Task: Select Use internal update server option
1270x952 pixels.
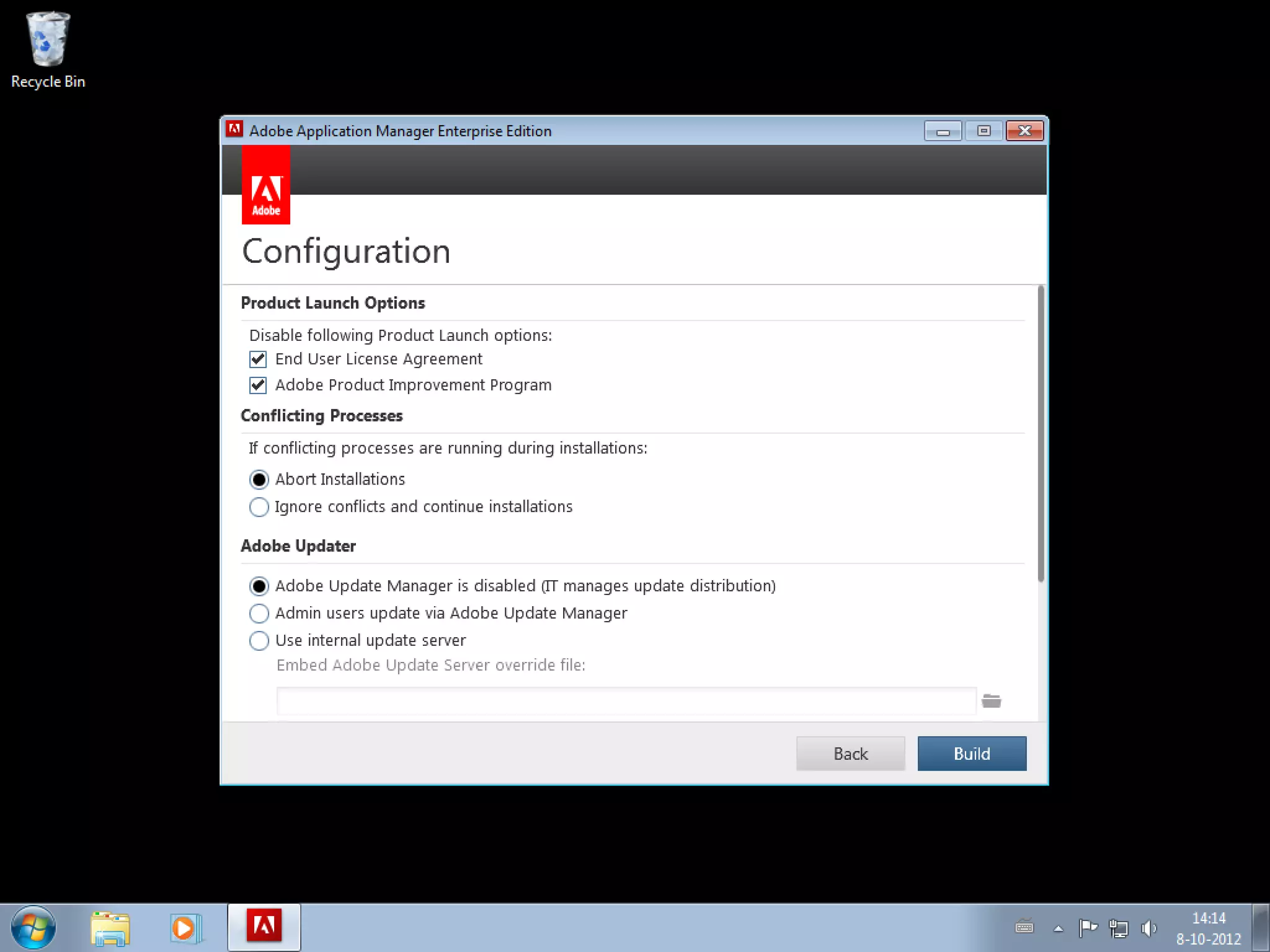Action: coord(259,640)
